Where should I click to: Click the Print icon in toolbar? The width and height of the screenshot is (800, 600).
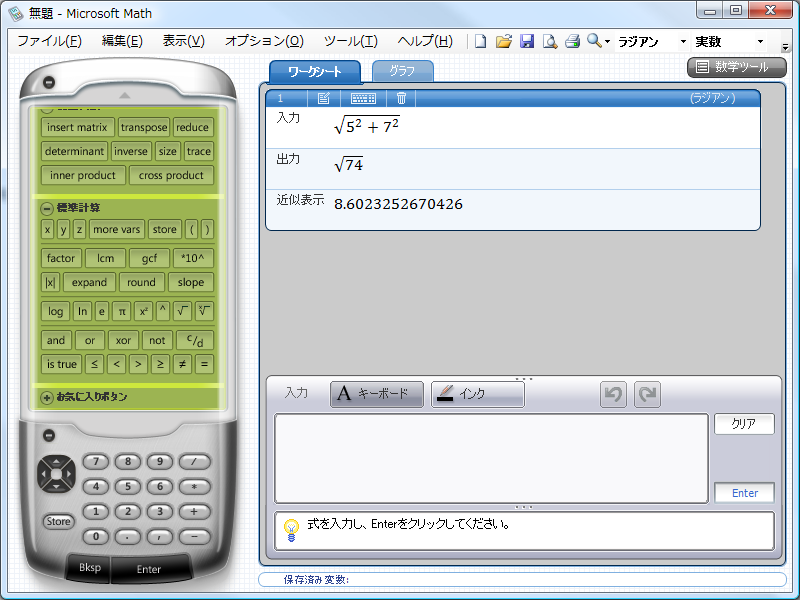click(573, 41)
